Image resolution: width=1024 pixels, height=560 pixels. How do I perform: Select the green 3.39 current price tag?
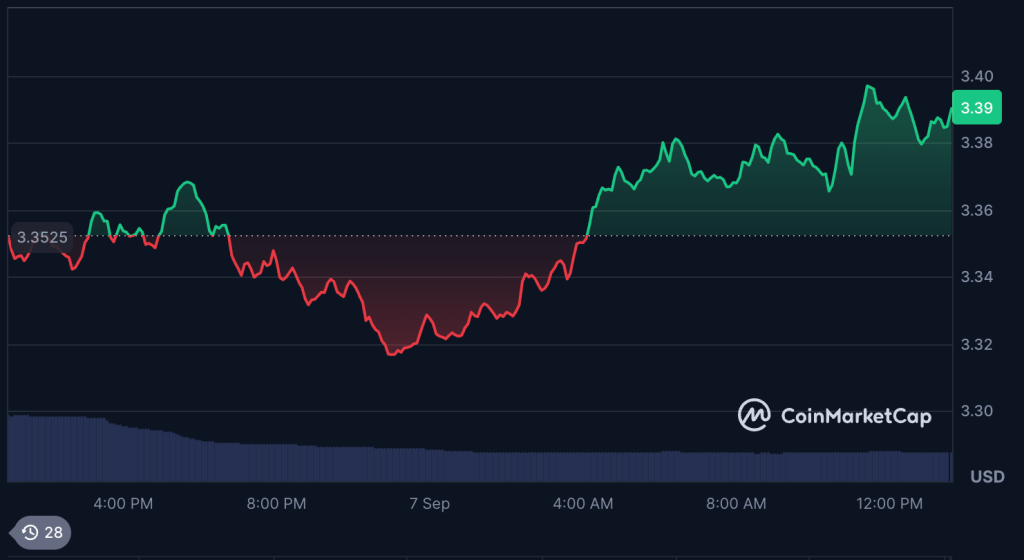[x=975, y=108]
